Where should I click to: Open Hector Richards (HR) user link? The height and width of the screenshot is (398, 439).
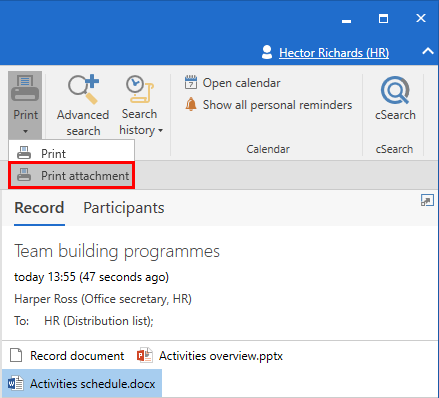334,53
